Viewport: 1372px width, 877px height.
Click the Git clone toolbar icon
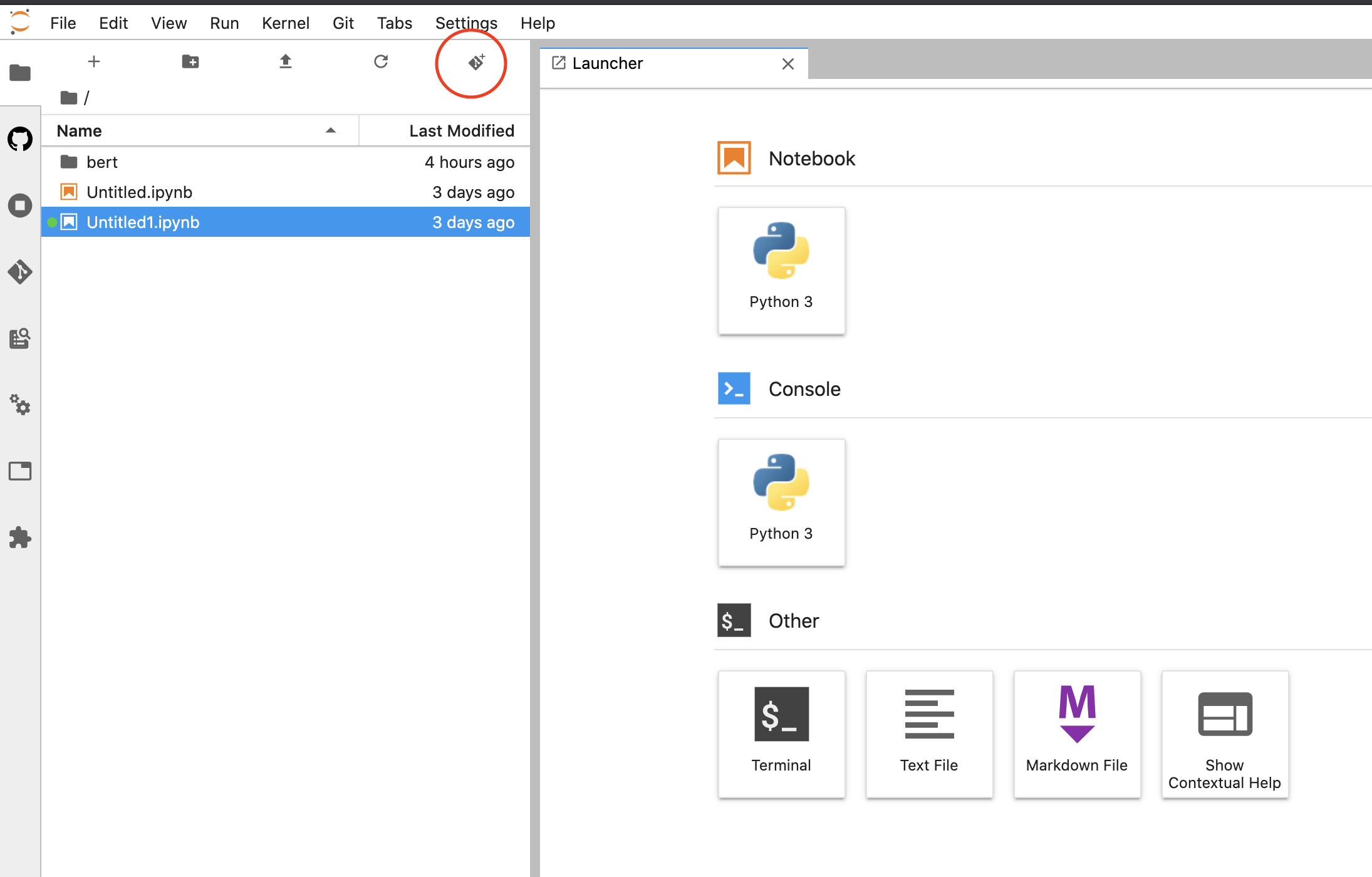coord(476,62)
